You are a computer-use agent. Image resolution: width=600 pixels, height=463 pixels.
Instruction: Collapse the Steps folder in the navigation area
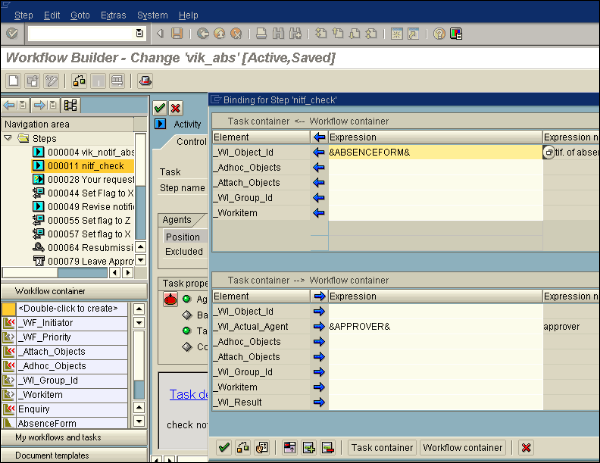(x=10, y=137)
